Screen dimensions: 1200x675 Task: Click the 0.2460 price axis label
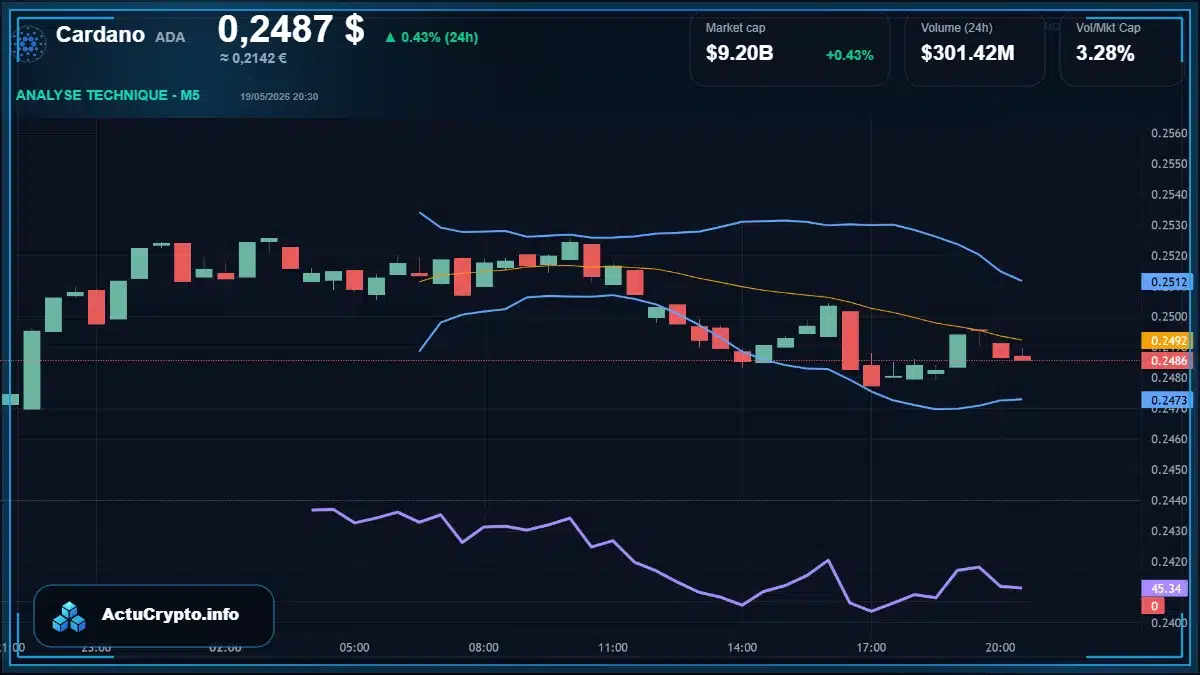pos(1168,439)
